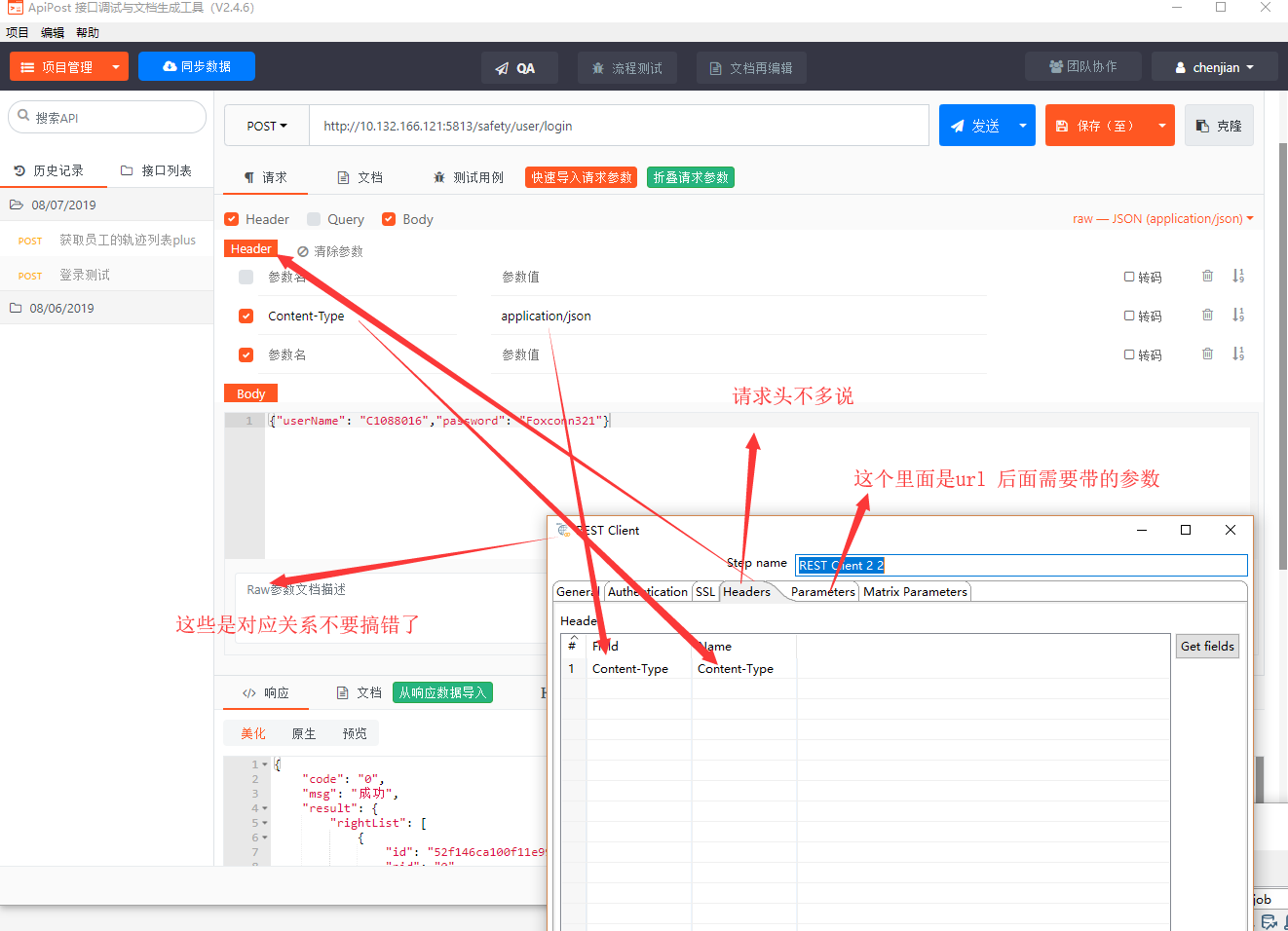The image size is (1288, 931).
Task: Switch to 接口列表 API list tab
Action: (x=157, y=170)
